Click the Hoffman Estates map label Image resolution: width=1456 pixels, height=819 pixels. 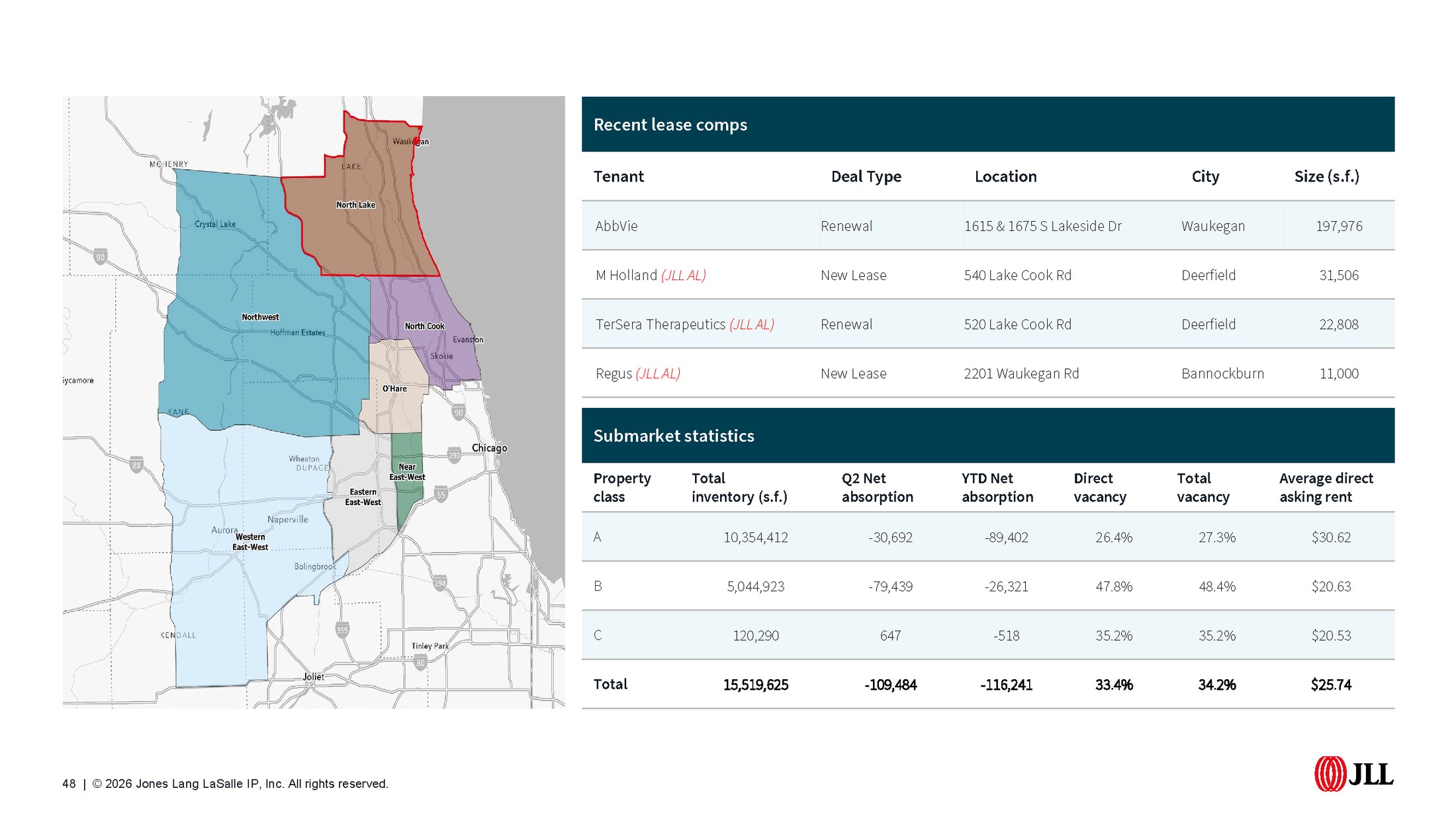point(298,332)
